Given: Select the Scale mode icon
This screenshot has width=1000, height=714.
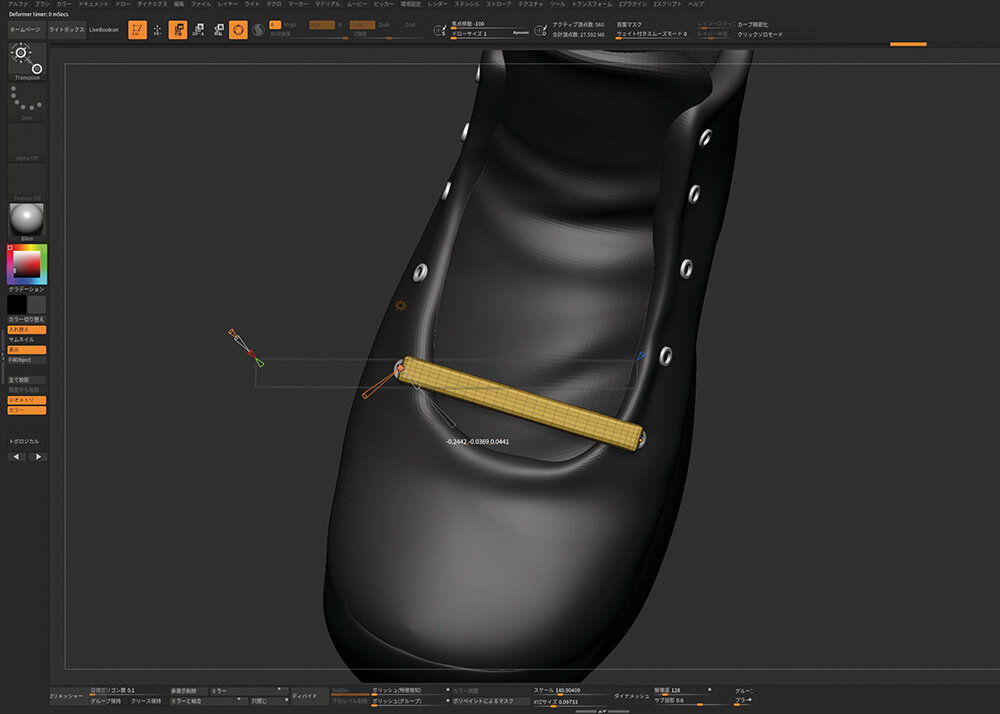Looking at the screenshot, I should coord(198,30).
